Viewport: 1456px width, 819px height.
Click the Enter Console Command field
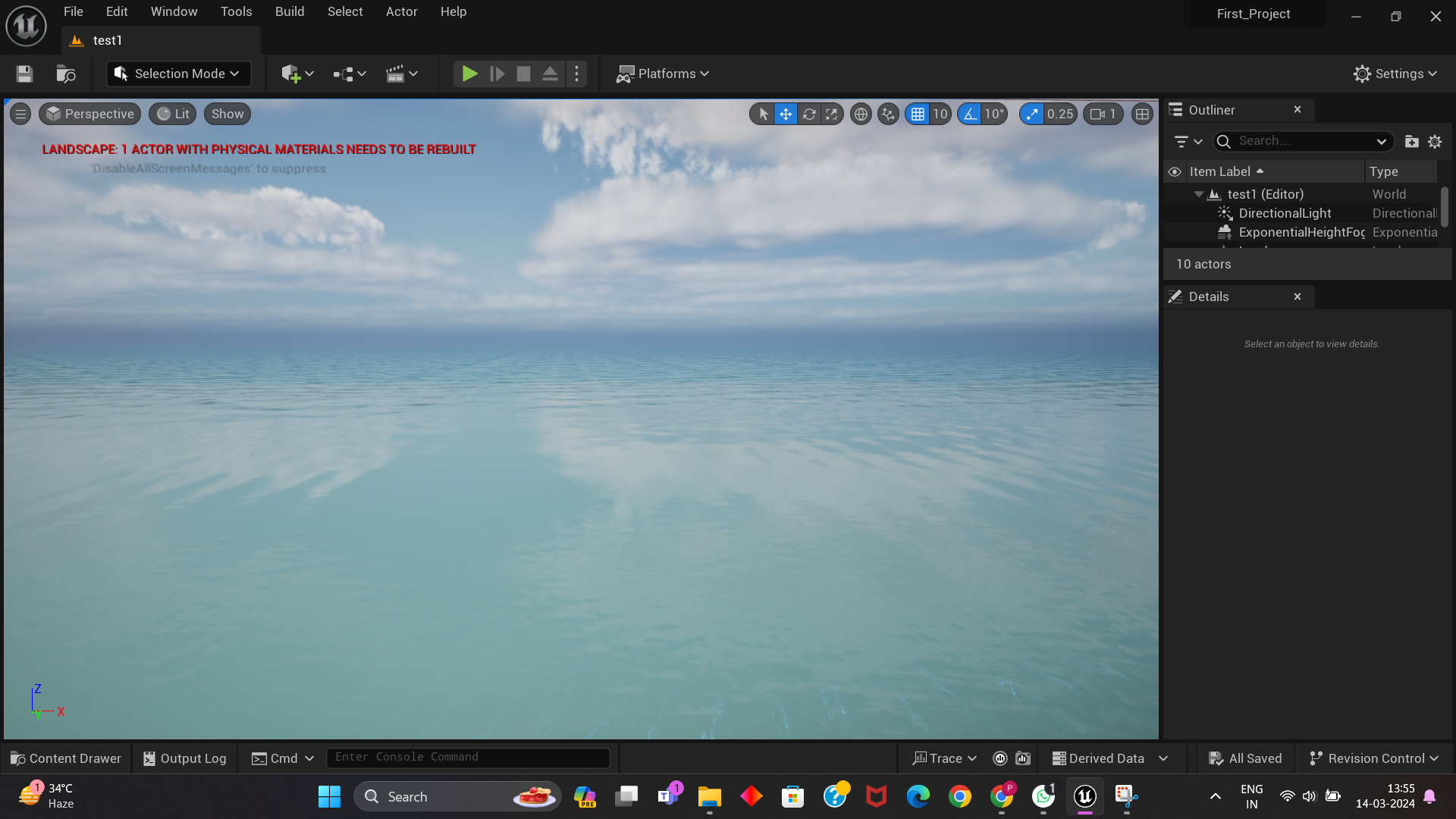(467, 757)
